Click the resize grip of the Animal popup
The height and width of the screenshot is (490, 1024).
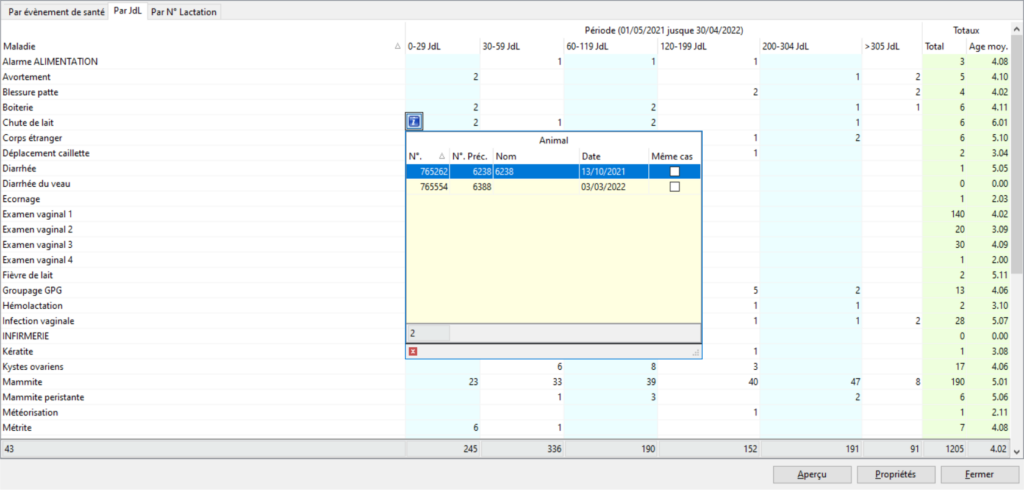[x=696, y=353]
